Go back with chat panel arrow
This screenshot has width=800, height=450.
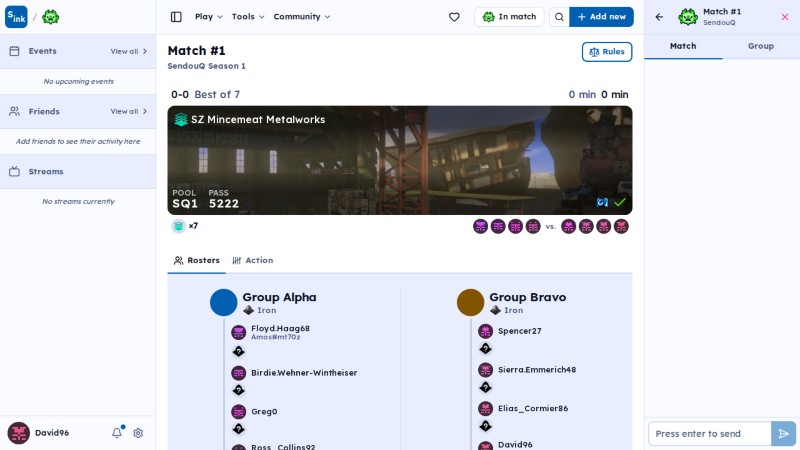(x=659, y=17)
